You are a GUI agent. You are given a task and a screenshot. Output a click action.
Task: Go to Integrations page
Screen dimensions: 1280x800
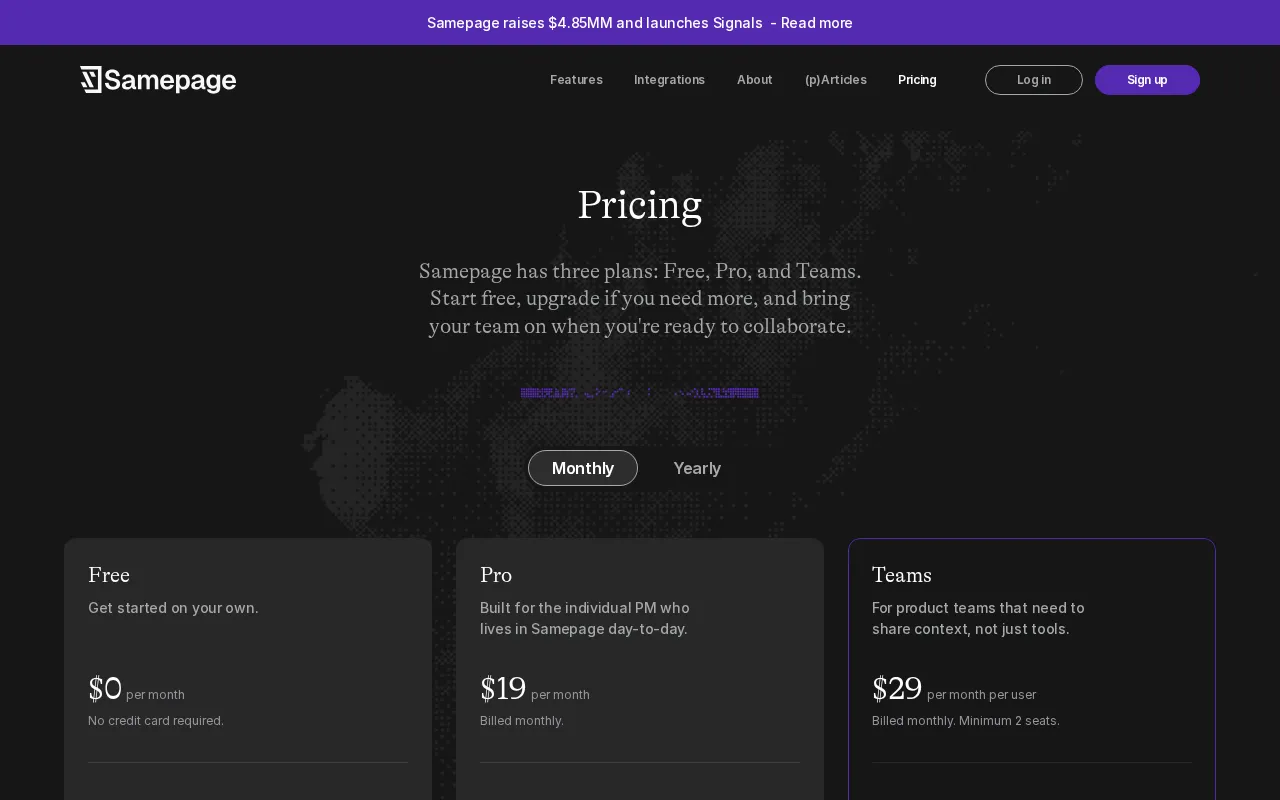point(669,80)
